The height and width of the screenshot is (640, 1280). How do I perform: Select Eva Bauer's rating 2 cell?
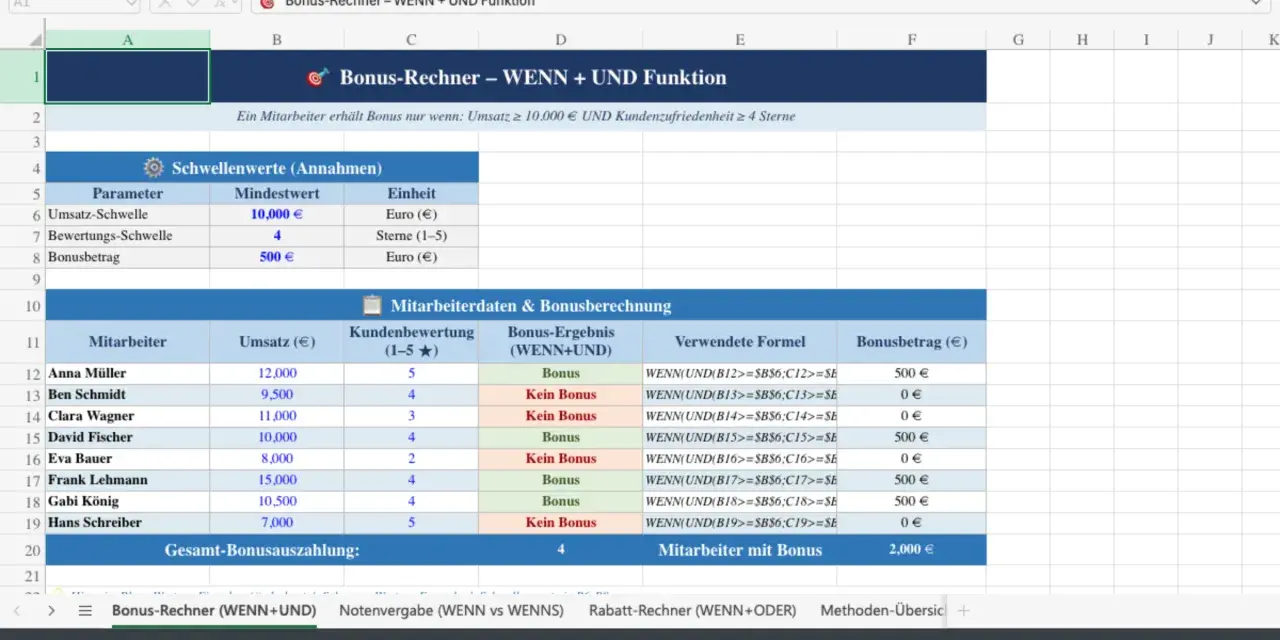tap(411, 459)
